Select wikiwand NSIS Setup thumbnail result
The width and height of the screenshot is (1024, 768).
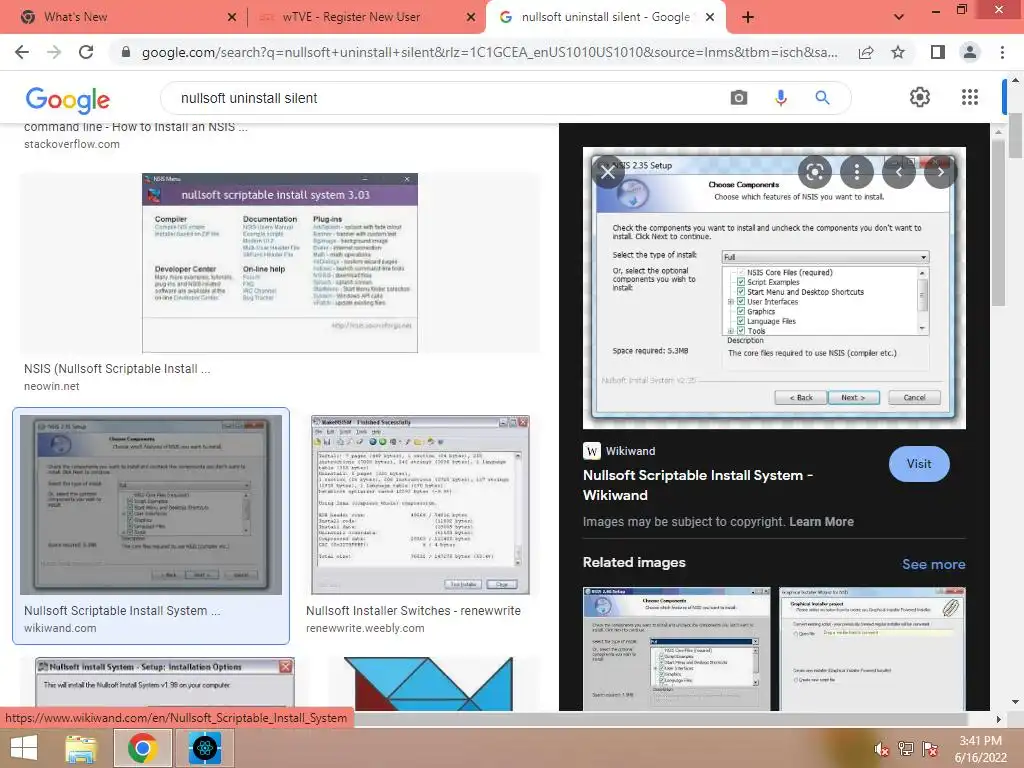click(151, 505)
